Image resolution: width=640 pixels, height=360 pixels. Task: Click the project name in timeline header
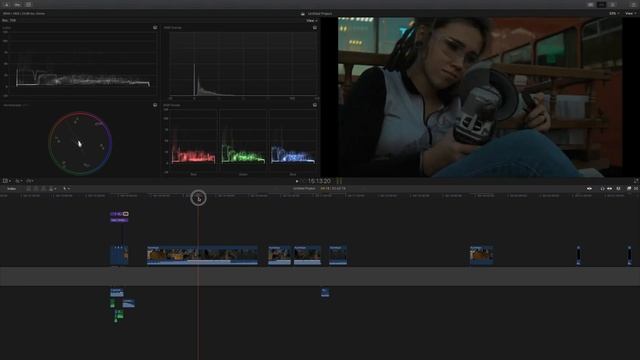(304, 189)
